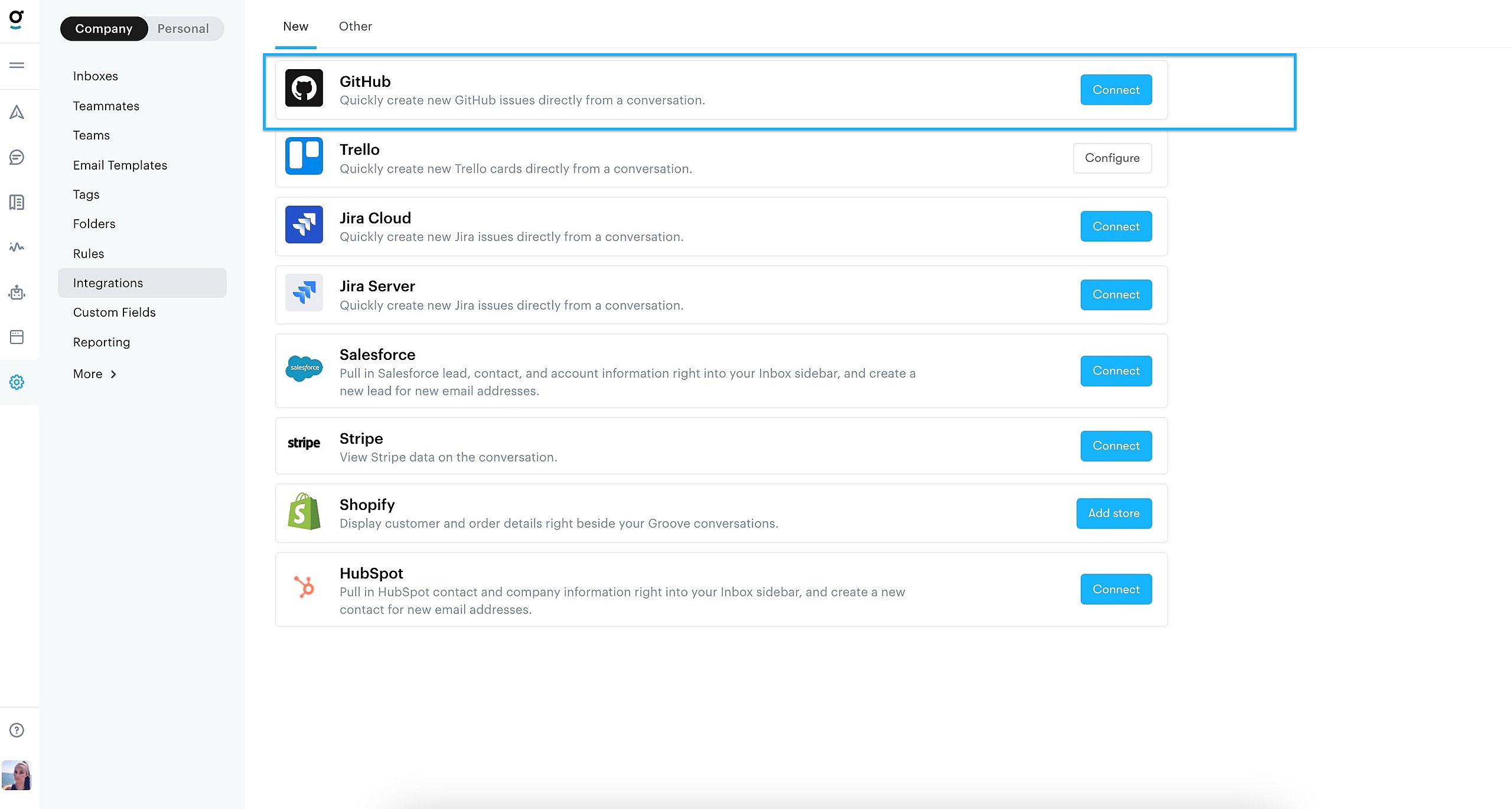
Task: Open the help question mark icon
Action: [17, 730]
